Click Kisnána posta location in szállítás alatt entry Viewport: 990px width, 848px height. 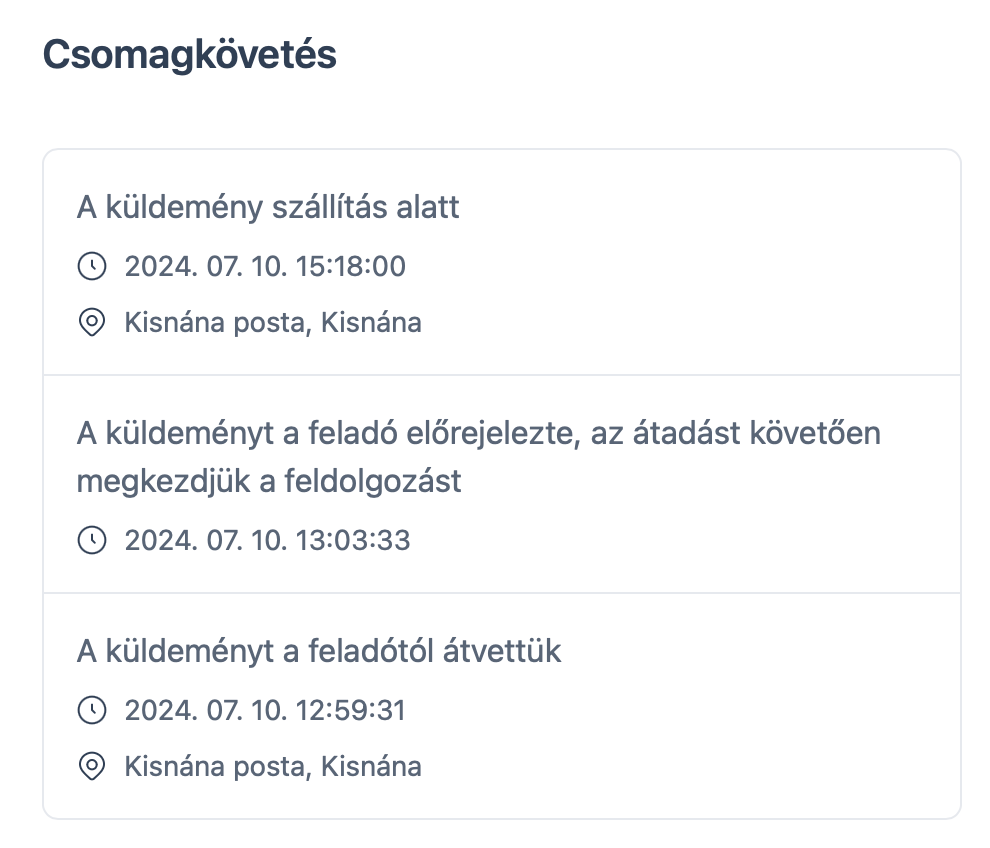click(x=273, y=323)
